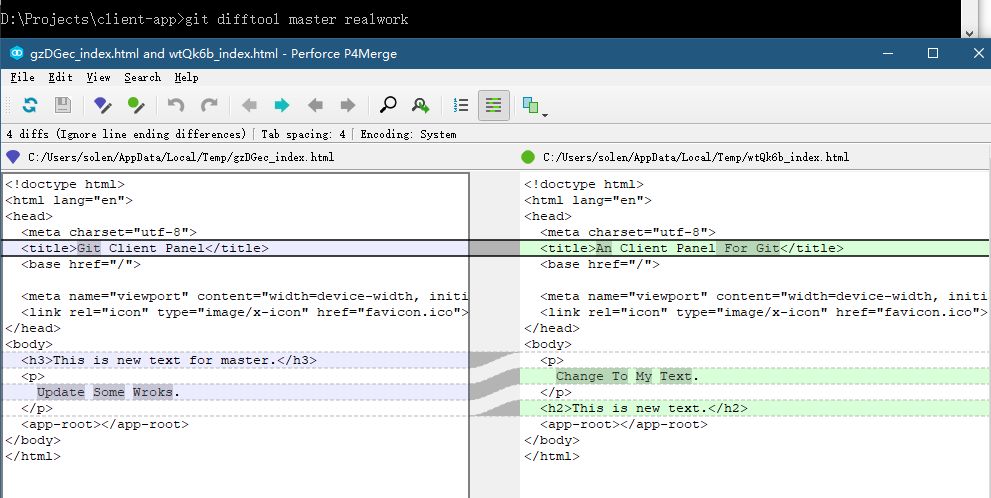991x498 pixels.
Task: Click green circle icon by right file path
Action: [x=528, y=157]
